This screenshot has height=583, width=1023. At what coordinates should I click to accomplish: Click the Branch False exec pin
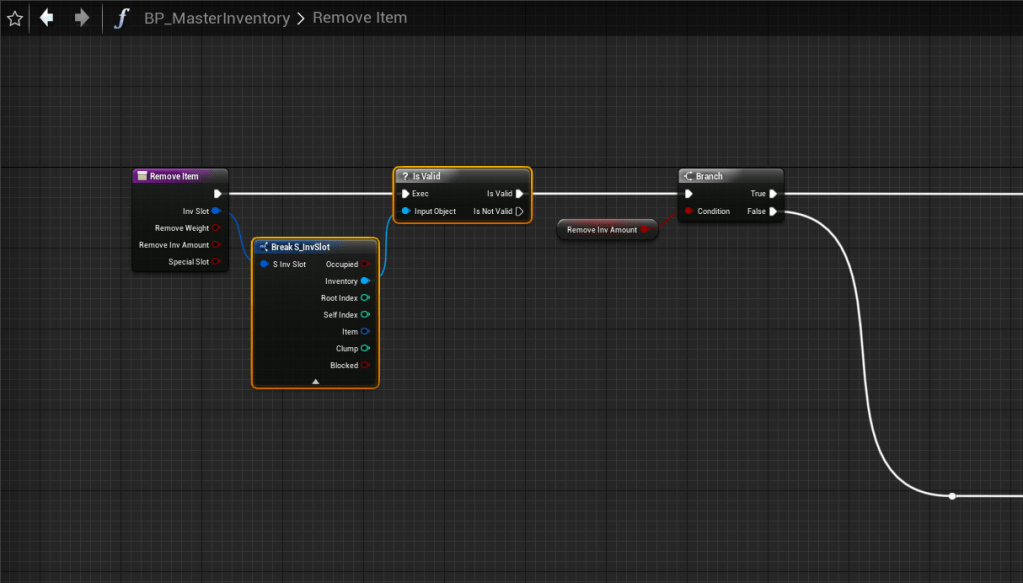[774, 211]
